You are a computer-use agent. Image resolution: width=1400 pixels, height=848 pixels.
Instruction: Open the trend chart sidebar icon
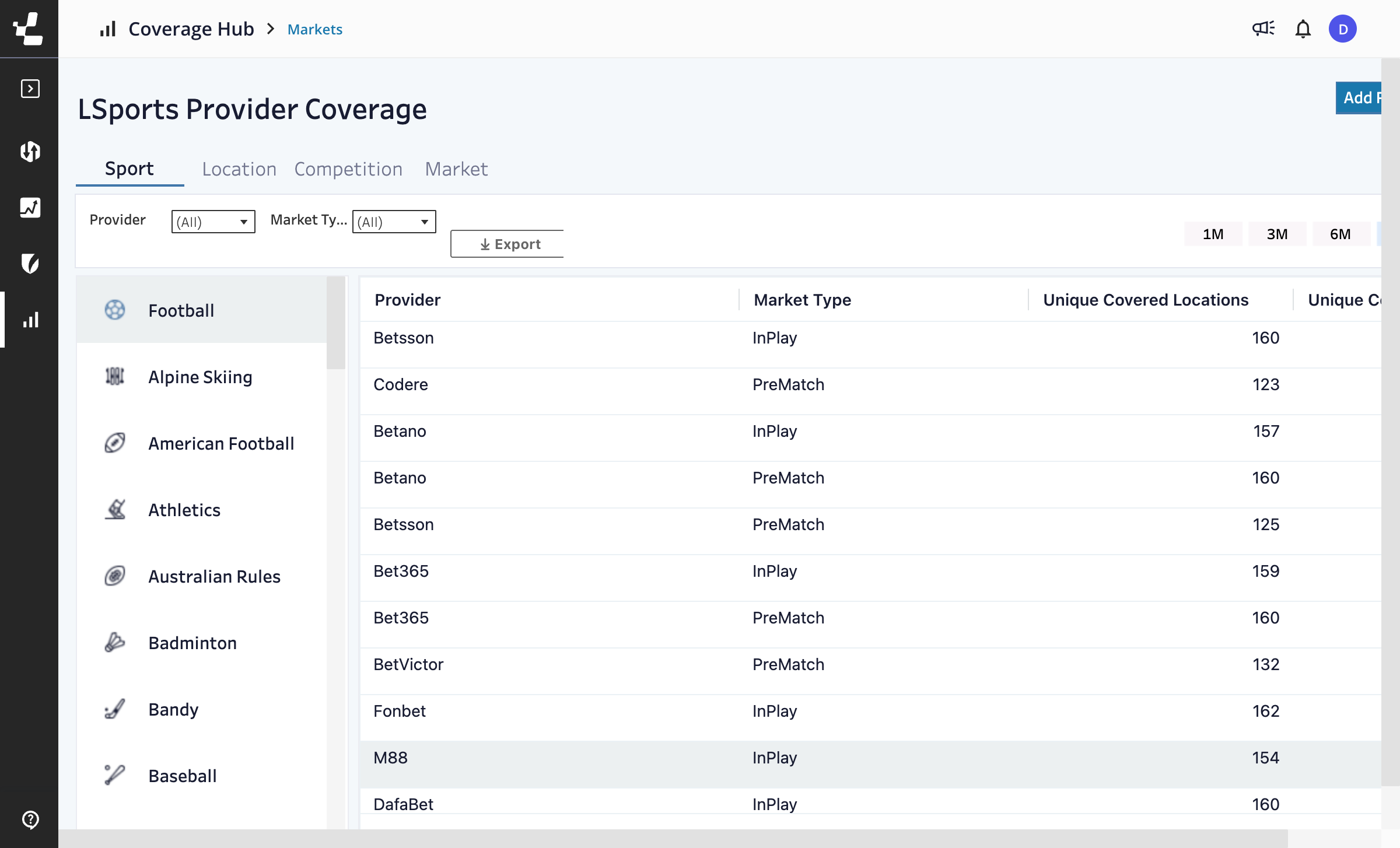pyautogui.click(x=30, y=208)
